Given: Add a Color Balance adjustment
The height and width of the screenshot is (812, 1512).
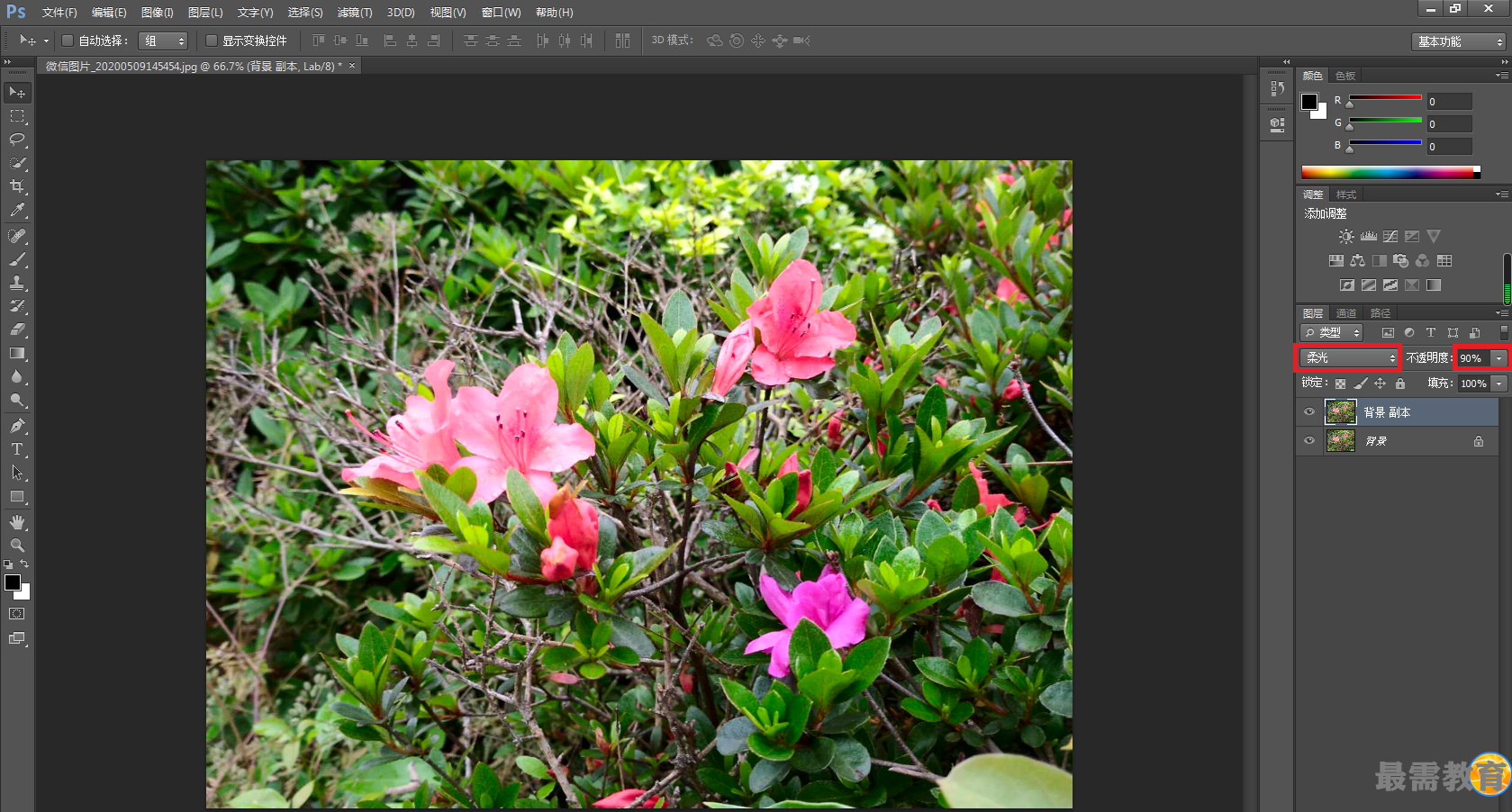Looking at the screenshot, I should point(1357,261).
